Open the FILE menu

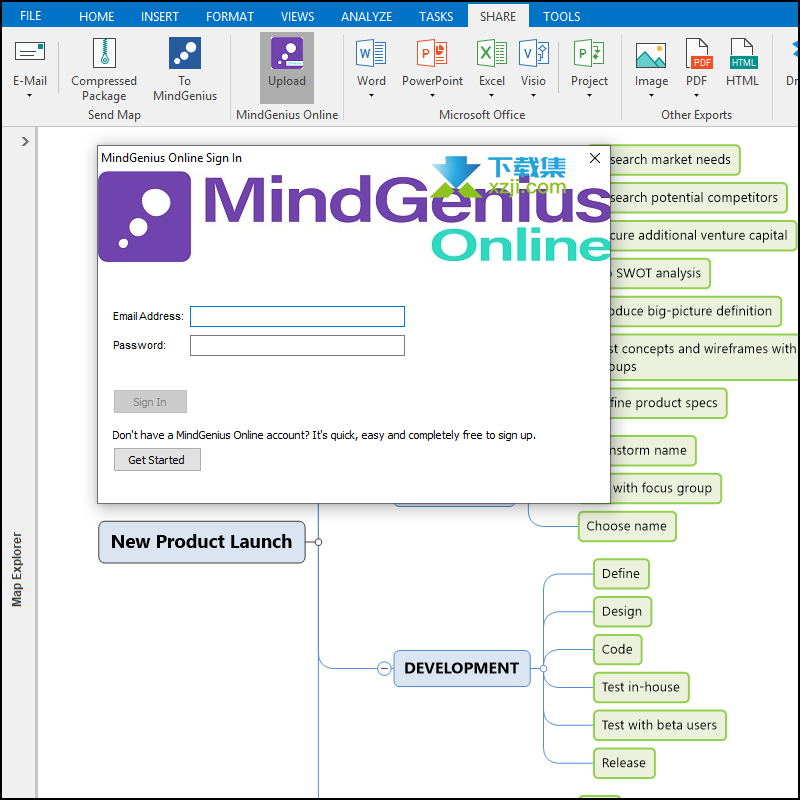pyautogui.click(x=31, y=16)
